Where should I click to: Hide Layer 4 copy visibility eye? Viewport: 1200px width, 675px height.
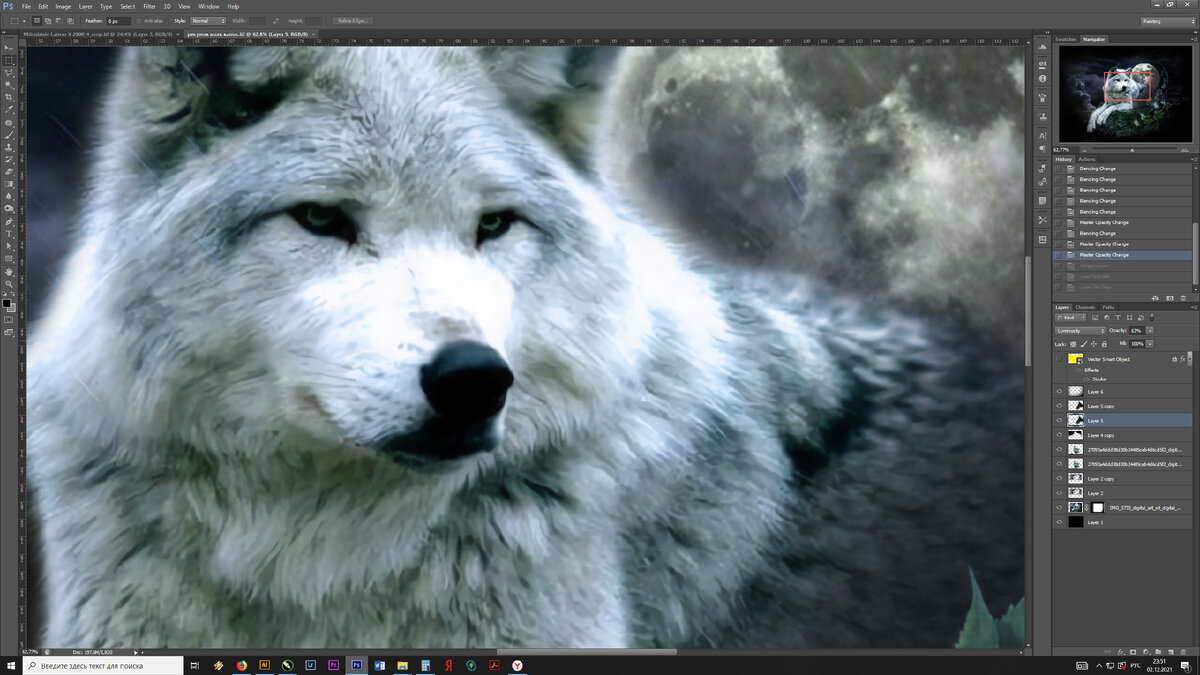[1059, 435]
